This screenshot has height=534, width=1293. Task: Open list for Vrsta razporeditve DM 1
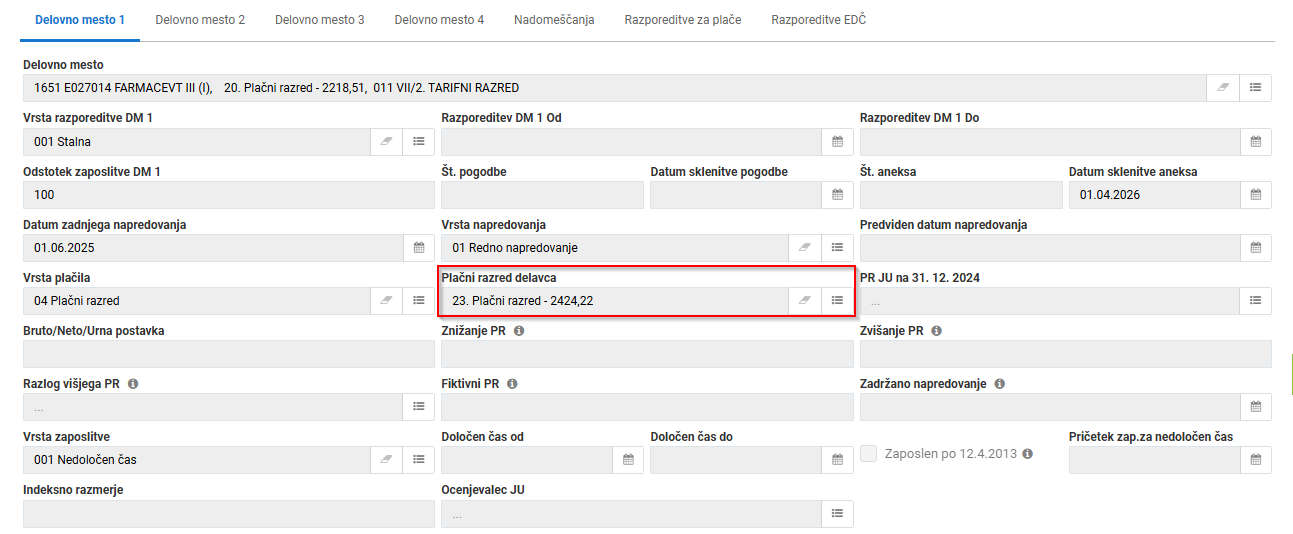[419, 142]
